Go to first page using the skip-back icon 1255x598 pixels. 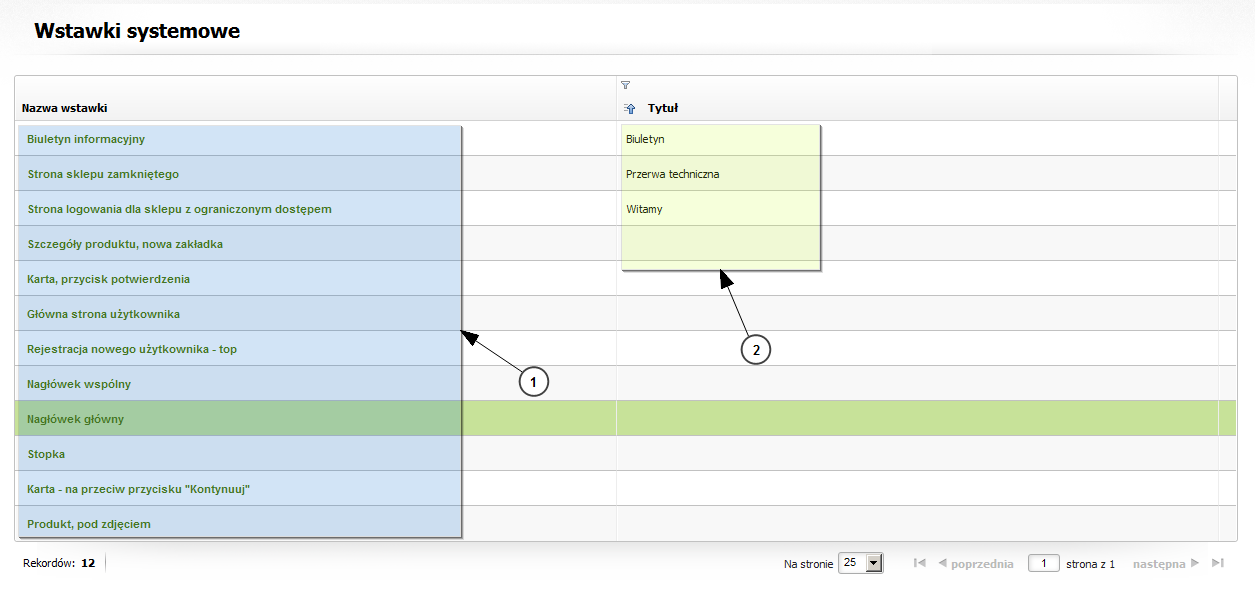(x=920, y=564)
